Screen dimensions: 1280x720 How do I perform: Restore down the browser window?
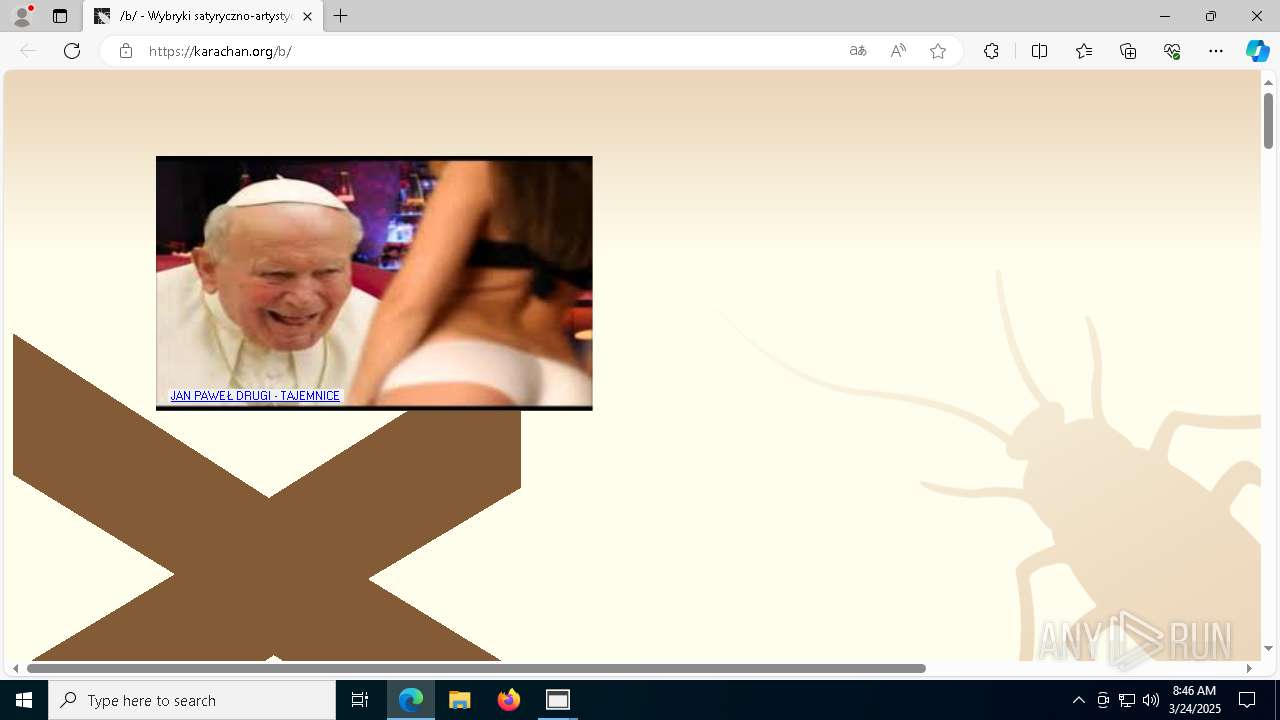pos(1211,16)
